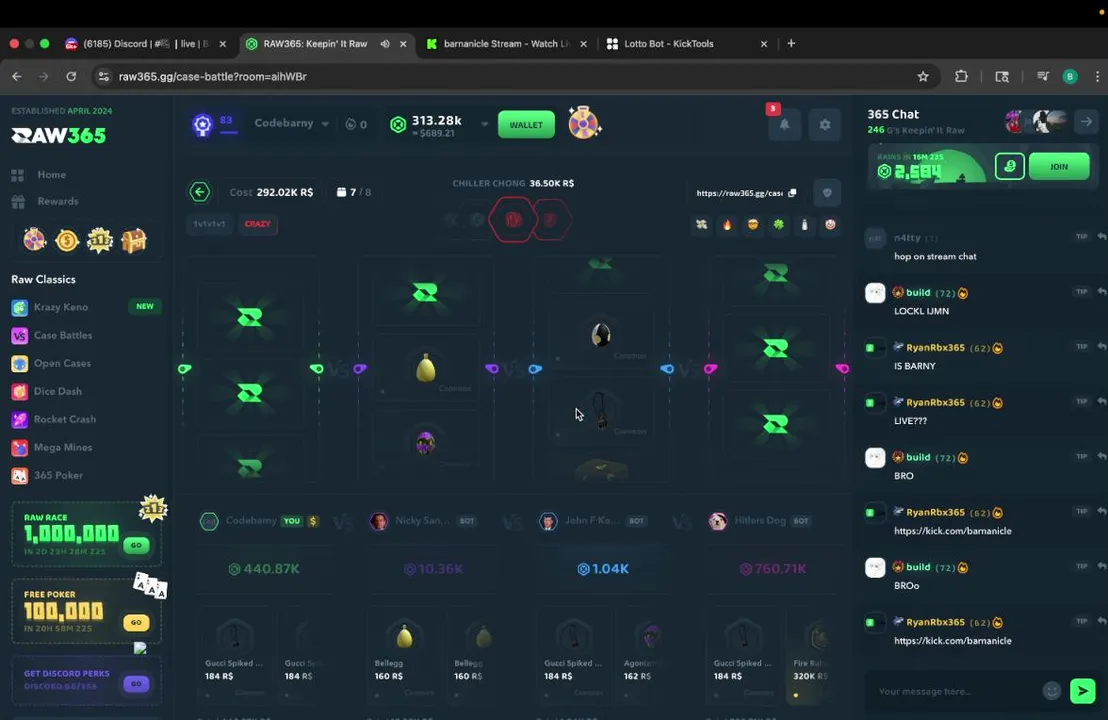Screen dimensions: 1108x720
Task: Send the fire emoji reaction
Action: tap(727, 225)
